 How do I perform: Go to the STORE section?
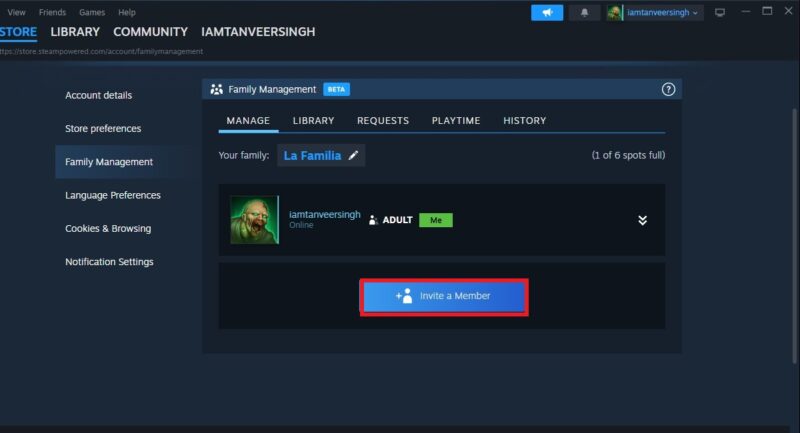click(18, 32)
